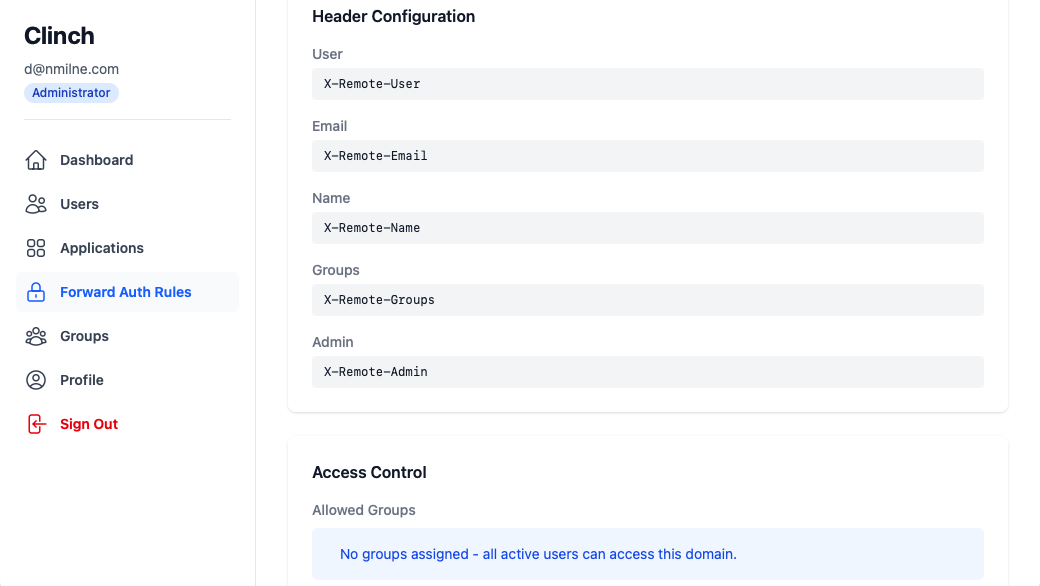Screen dimensions: 1040x586
Task: Navigate to the Groups page
Action: [x=84, y=336]
